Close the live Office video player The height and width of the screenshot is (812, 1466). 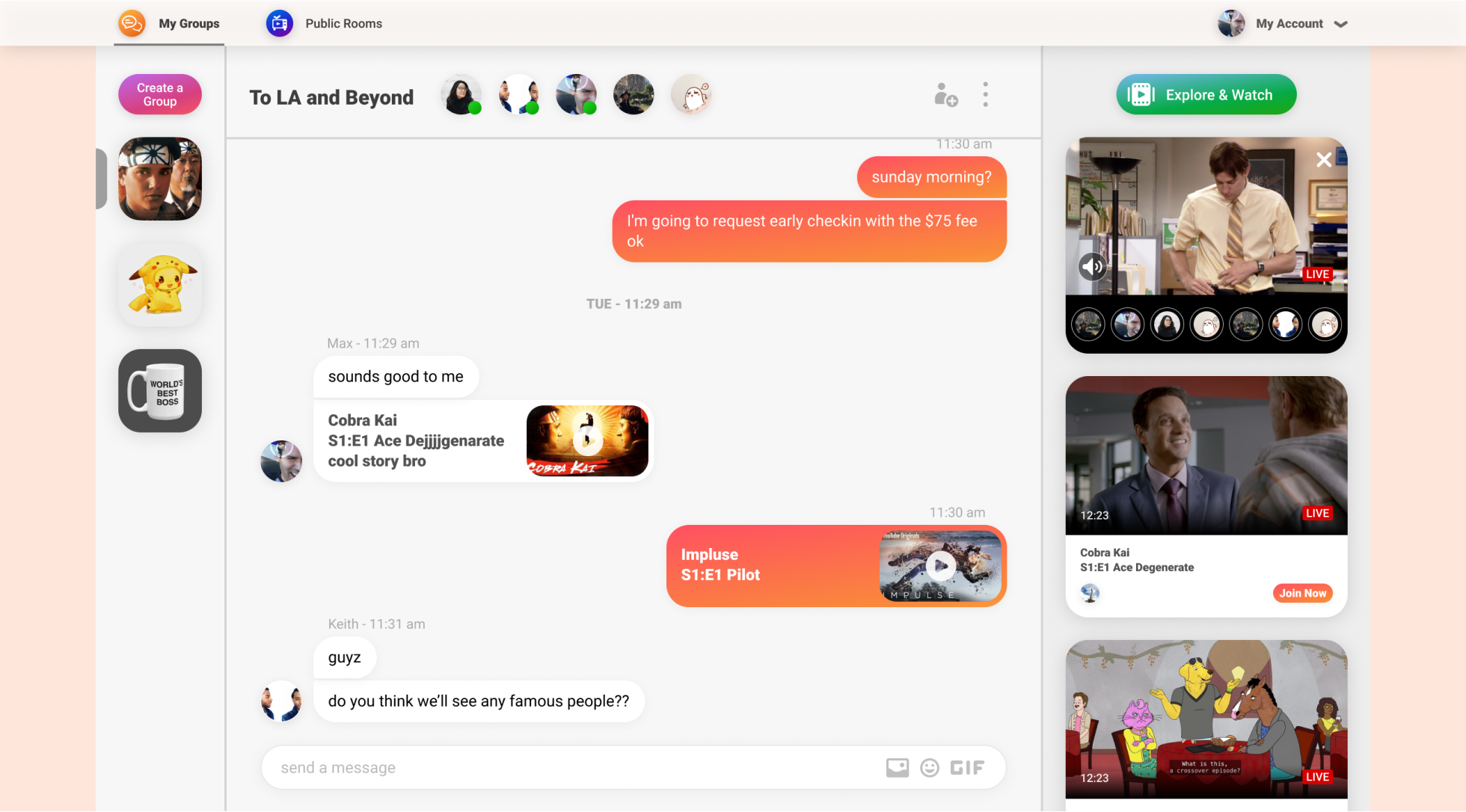(x=1323, y=159)
